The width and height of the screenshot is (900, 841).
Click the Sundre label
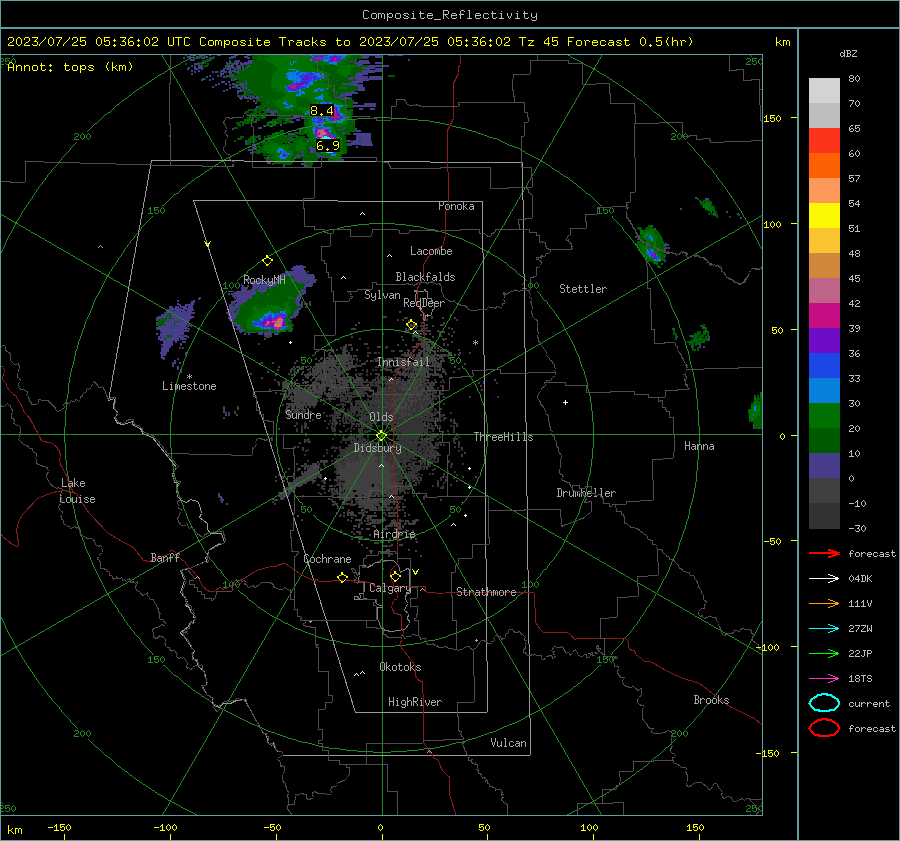coord(303,414)
